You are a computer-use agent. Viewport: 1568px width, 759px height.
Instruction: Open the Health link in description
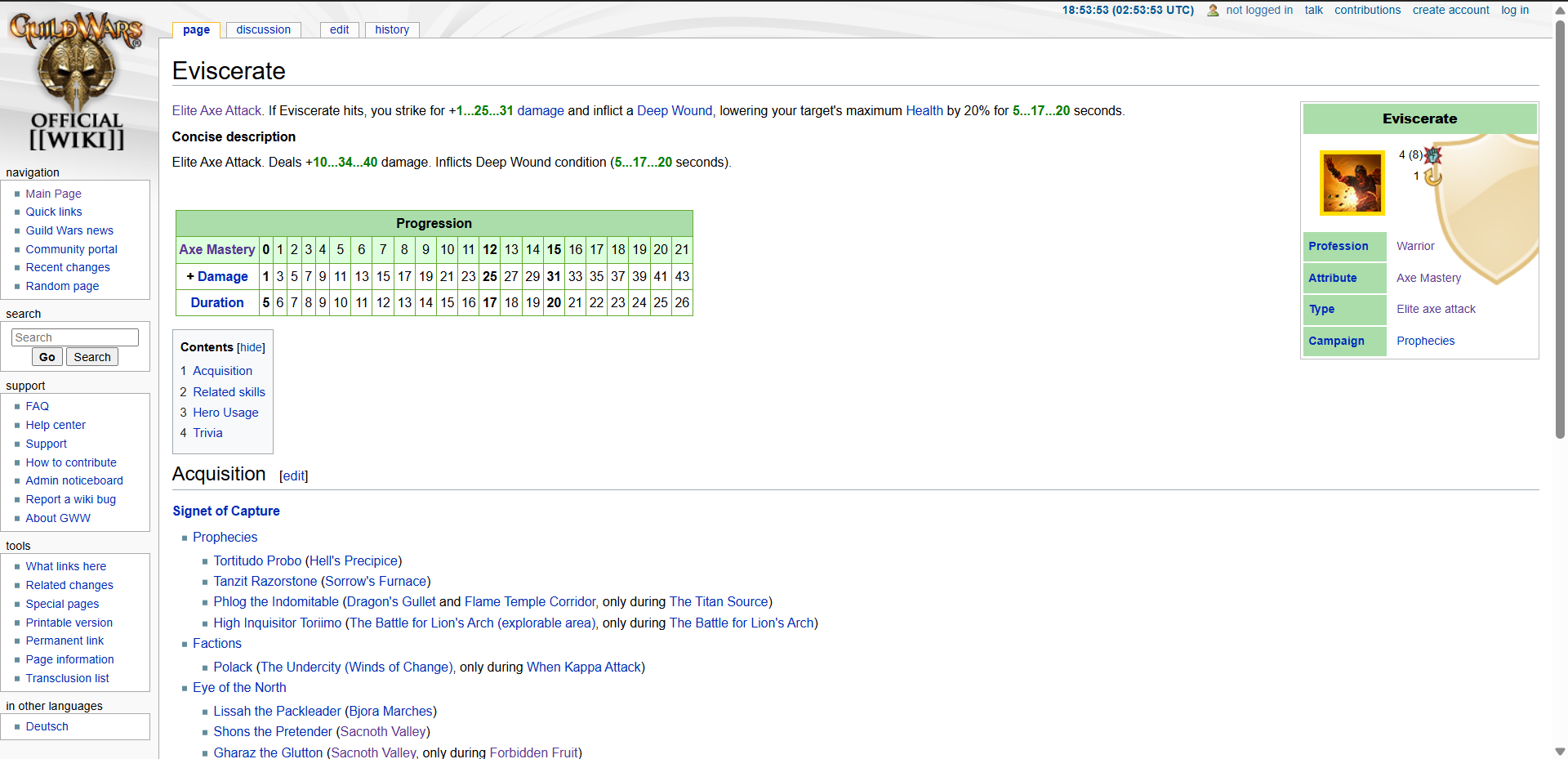[924, 110]
